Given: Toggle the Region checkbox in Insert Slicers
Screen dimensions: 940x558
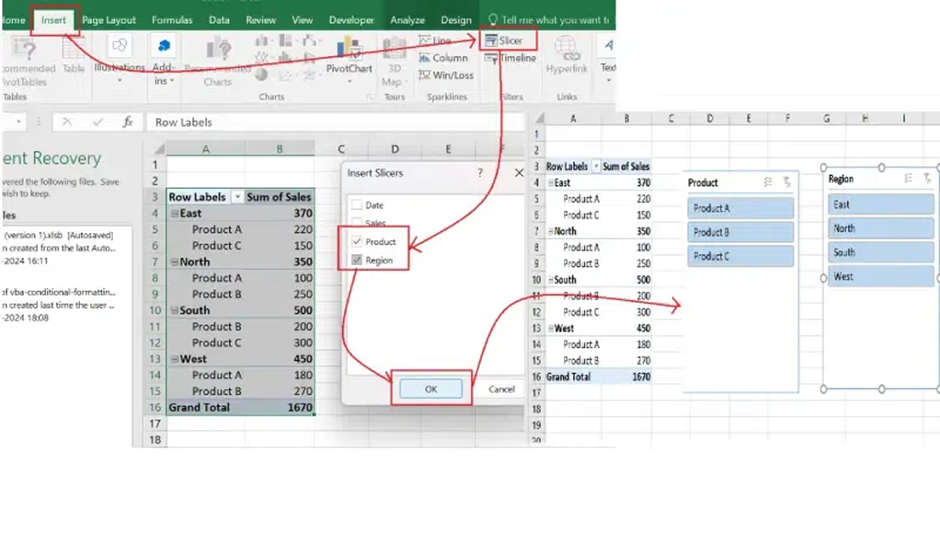Looking at the screenshot, I should (357, 260).
